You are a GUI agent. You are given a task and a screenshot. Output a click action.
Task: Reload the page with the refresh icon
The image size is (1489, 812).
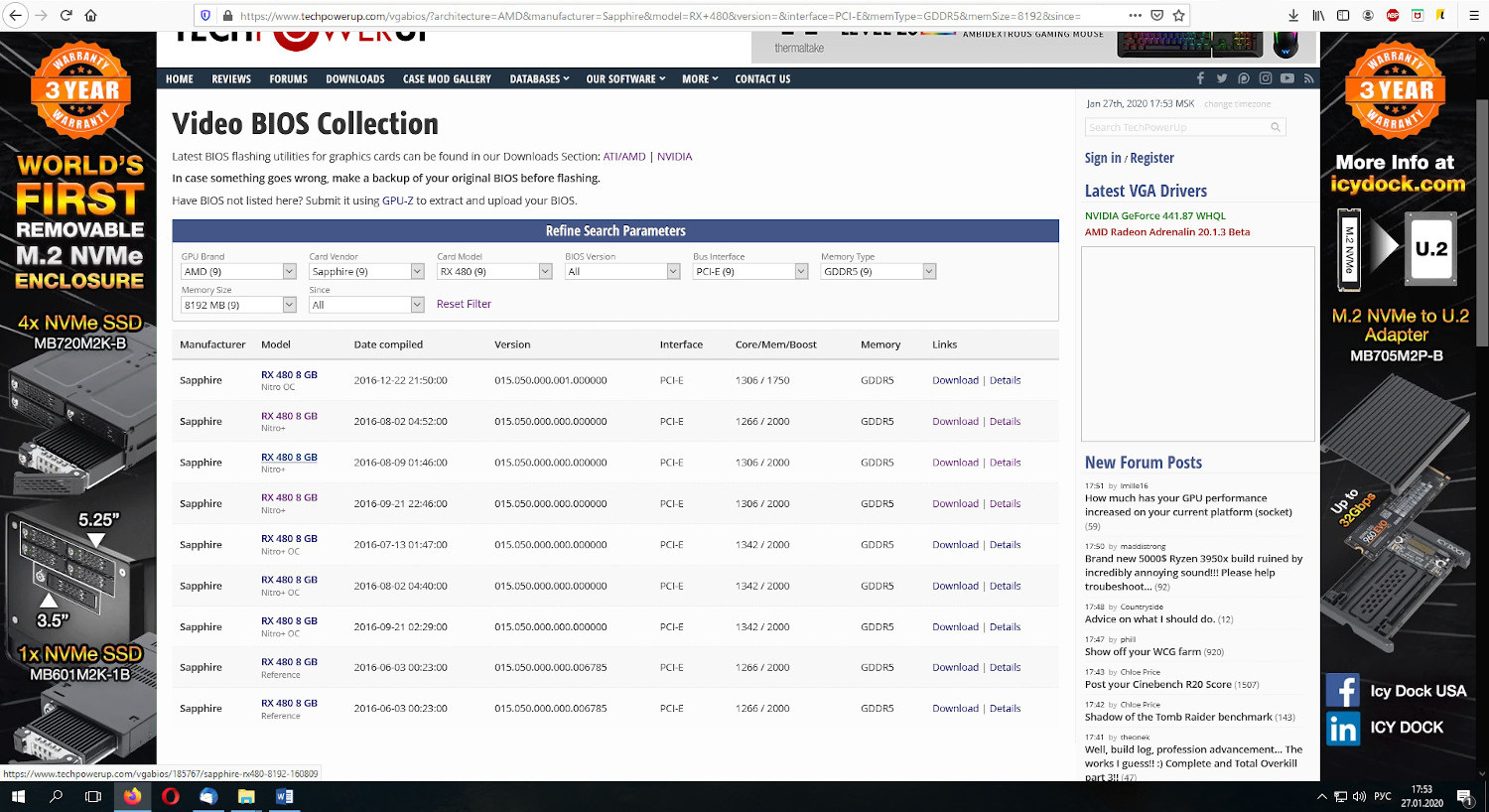[66, 15]
